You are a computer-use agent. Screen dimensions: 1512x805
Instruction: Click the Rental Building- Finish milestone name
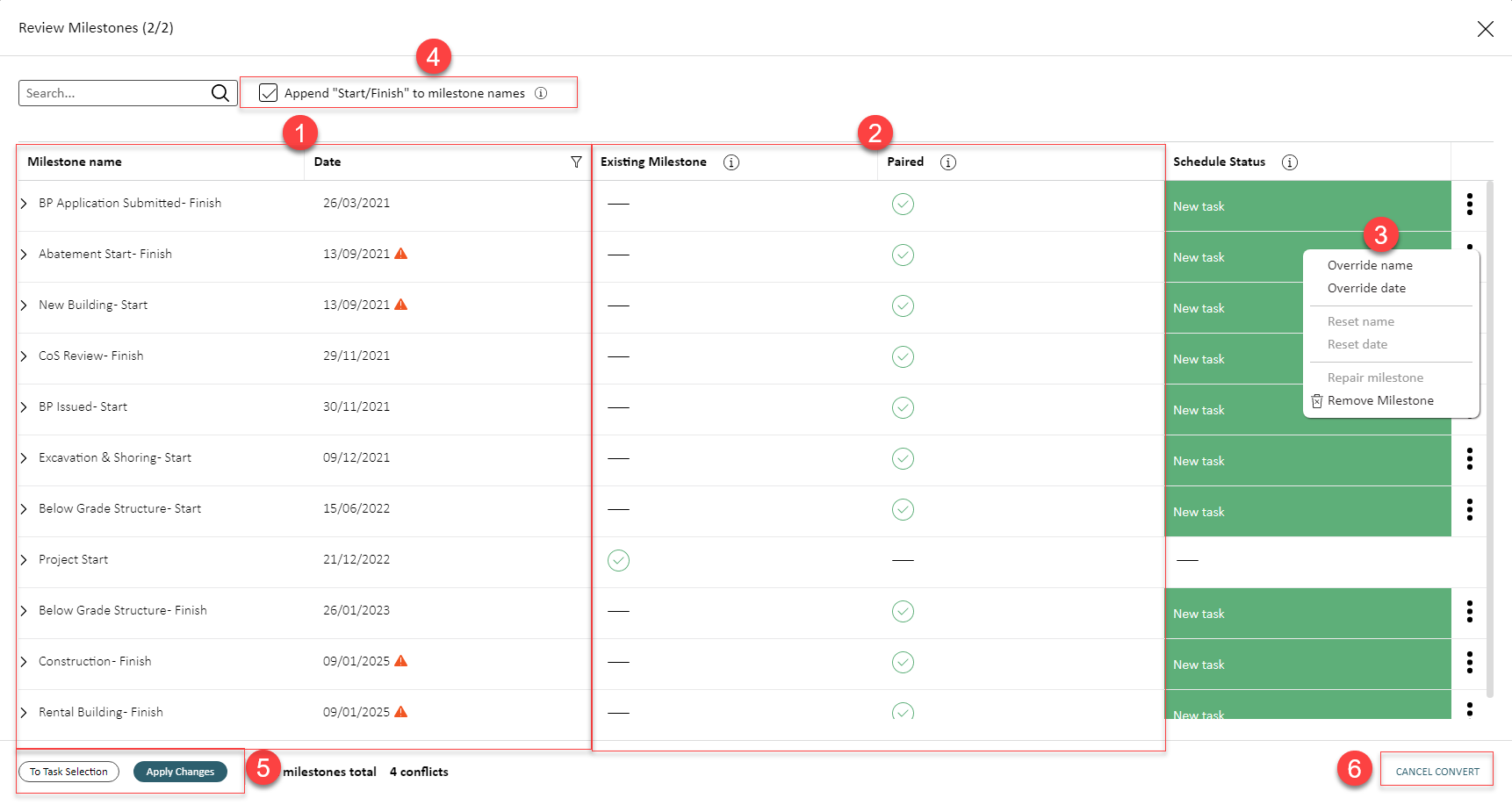pyautogui.click(x=101, y=712)
